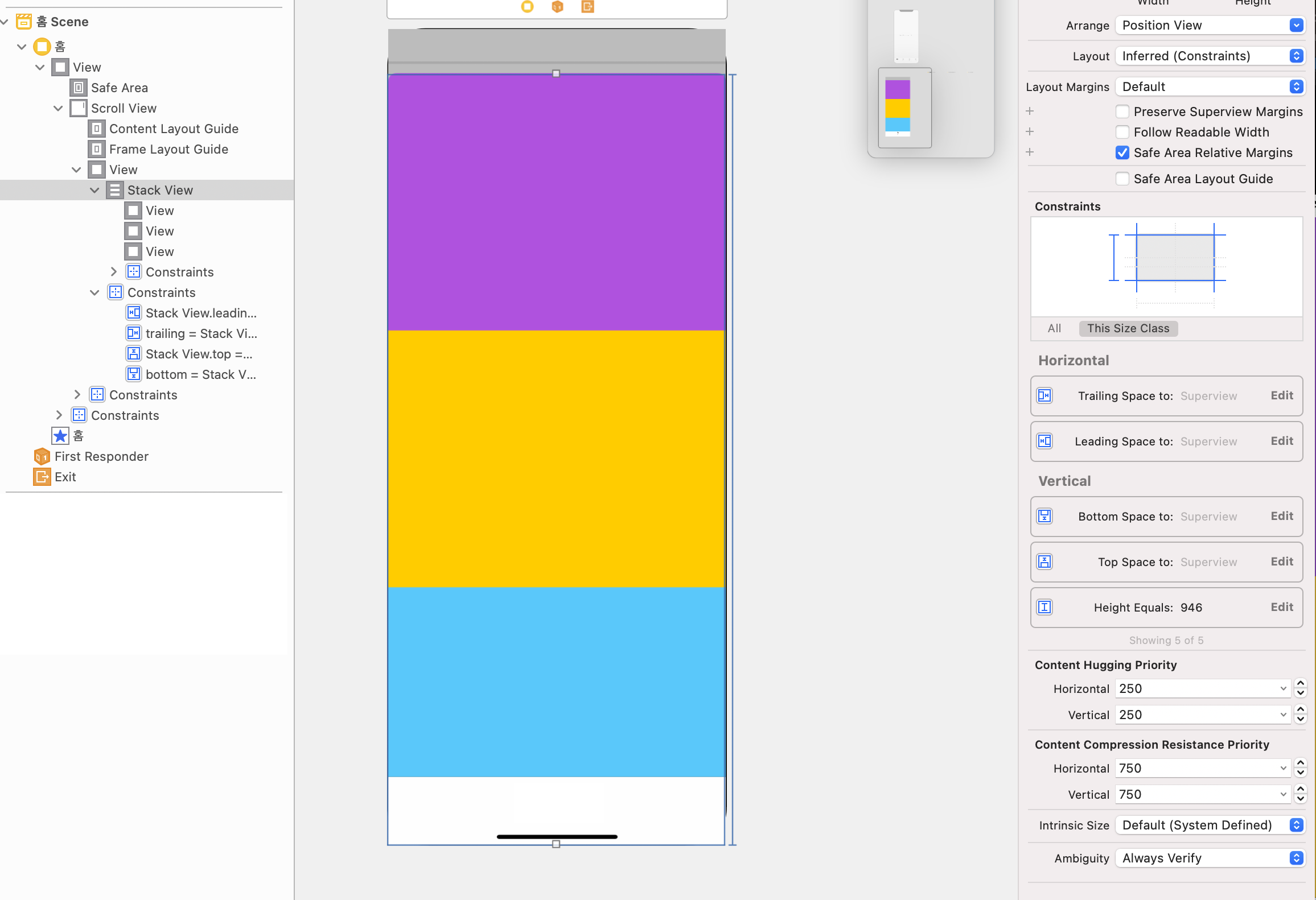Edit the Height Equals 946 constraint
This screenshot has height=900, width=1316.
1282,607
